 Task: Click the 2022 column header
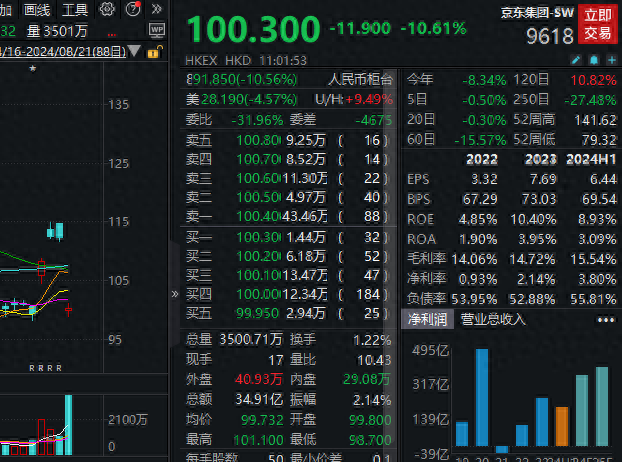[482, 159]
